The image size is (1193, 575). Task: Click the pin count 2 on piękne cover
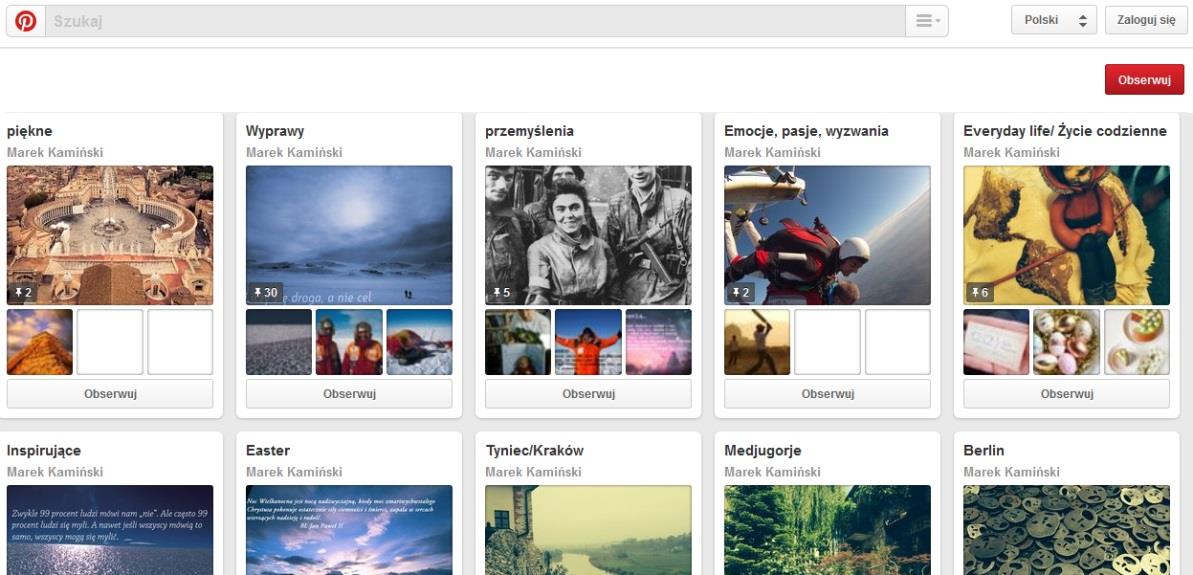pyautogui.click(x=23, y=293)
